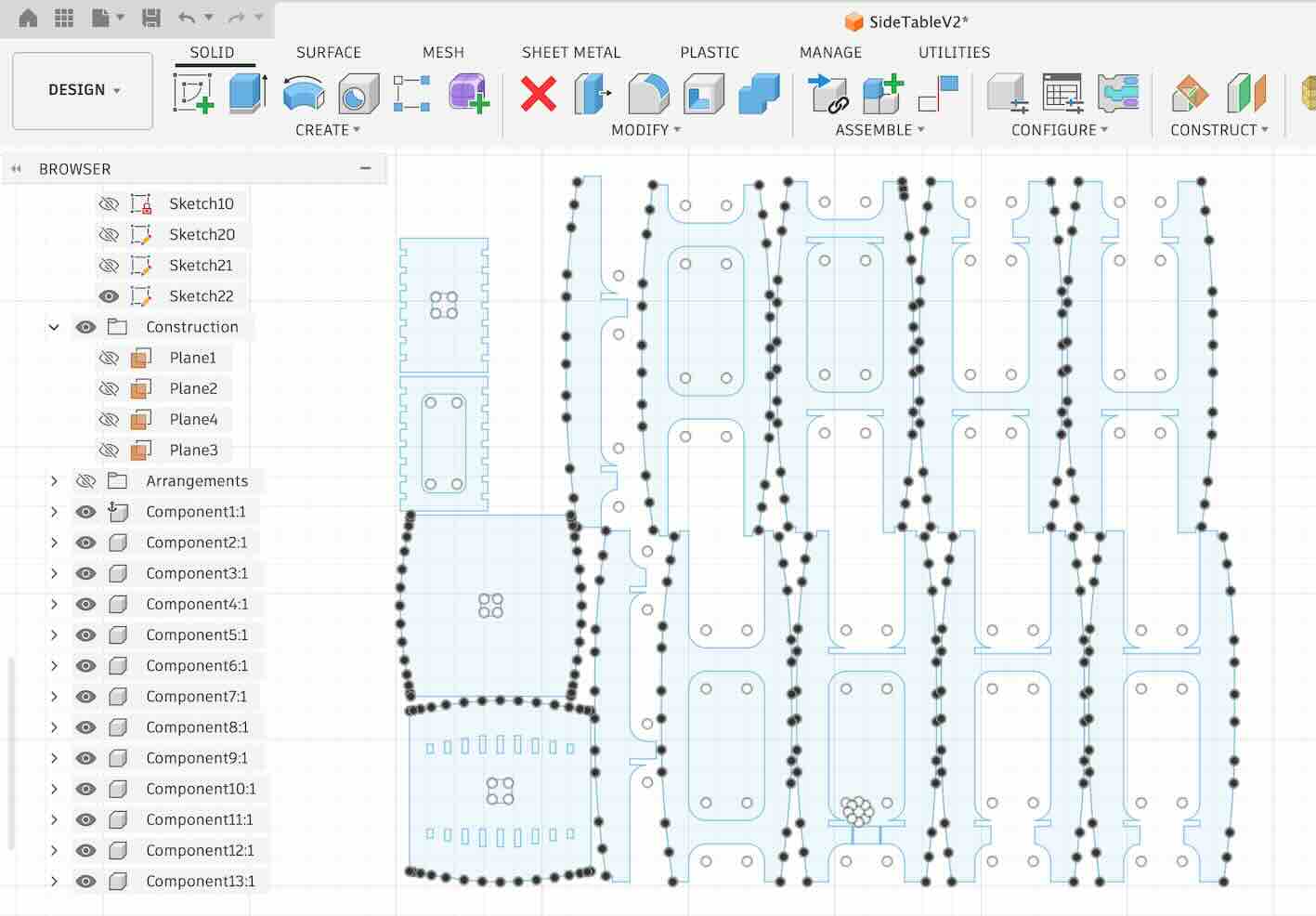Open the Configure table tool

[1062, 94]
